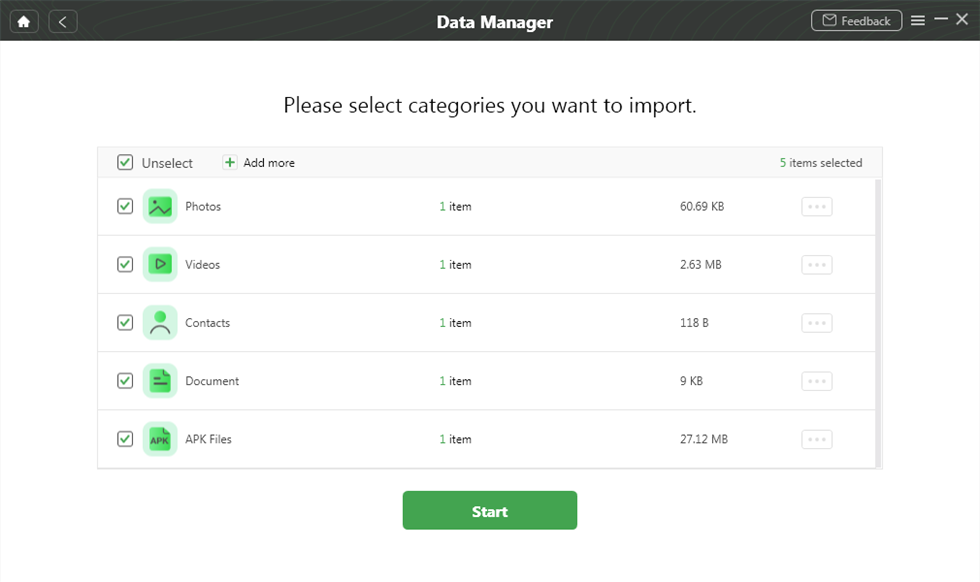Select the Document row label
Screen dimensions: 980x582
(x=212, y=381)
